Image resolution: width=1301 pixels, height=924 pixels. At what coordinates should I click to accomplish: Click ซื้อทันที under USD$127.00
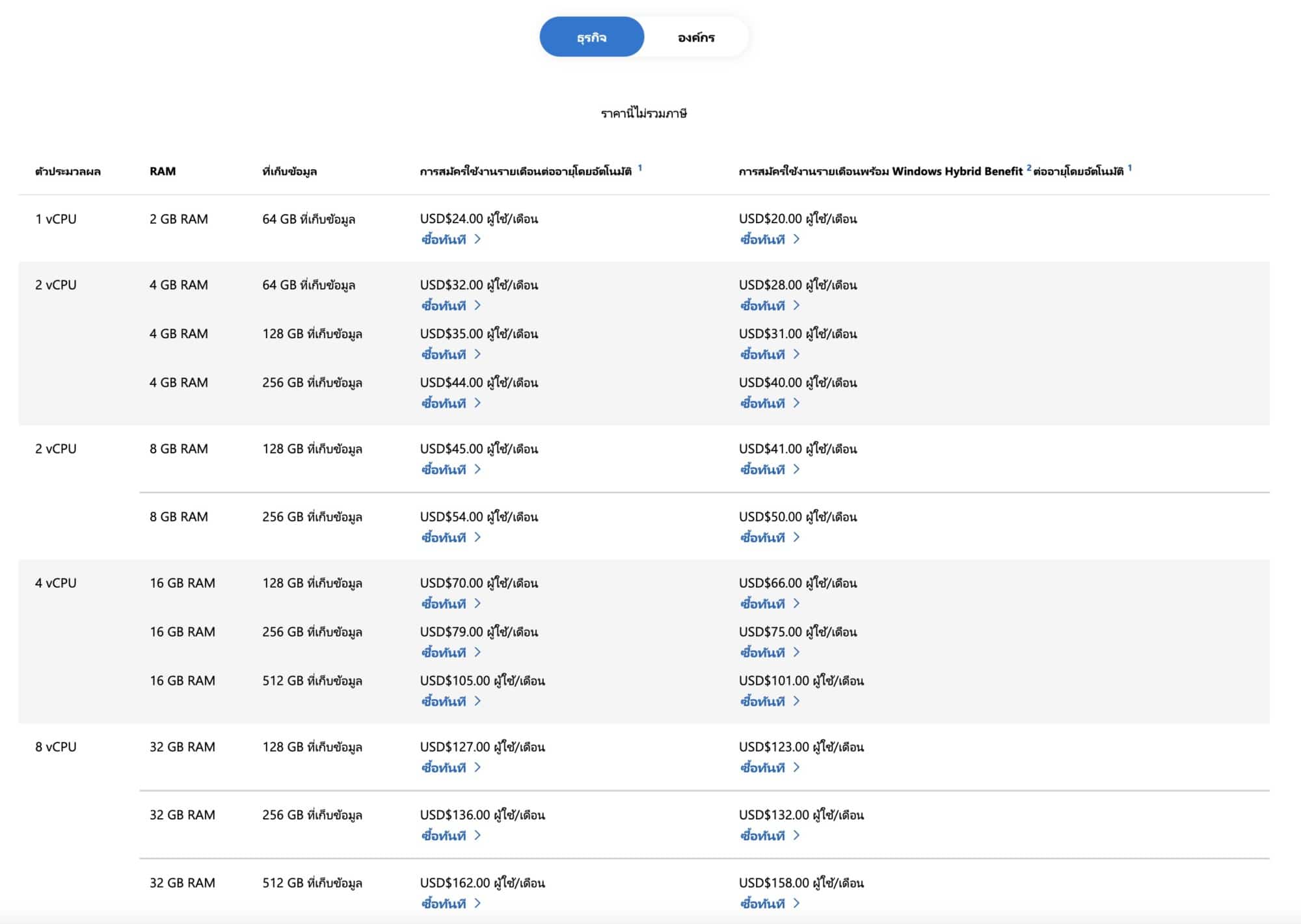[x=451, y=768]
